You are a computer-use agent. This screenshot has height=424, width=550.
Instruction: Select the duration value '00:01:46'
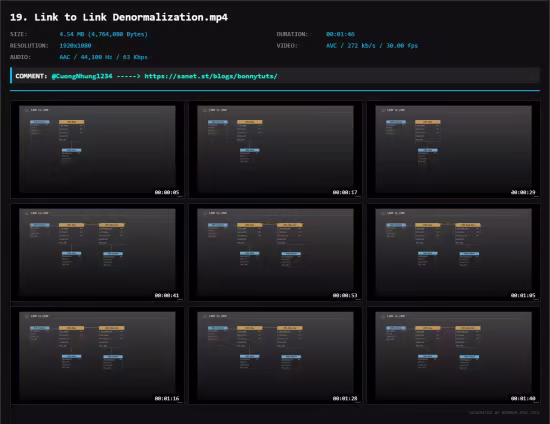pyautogui.click(x=340, y=34)
